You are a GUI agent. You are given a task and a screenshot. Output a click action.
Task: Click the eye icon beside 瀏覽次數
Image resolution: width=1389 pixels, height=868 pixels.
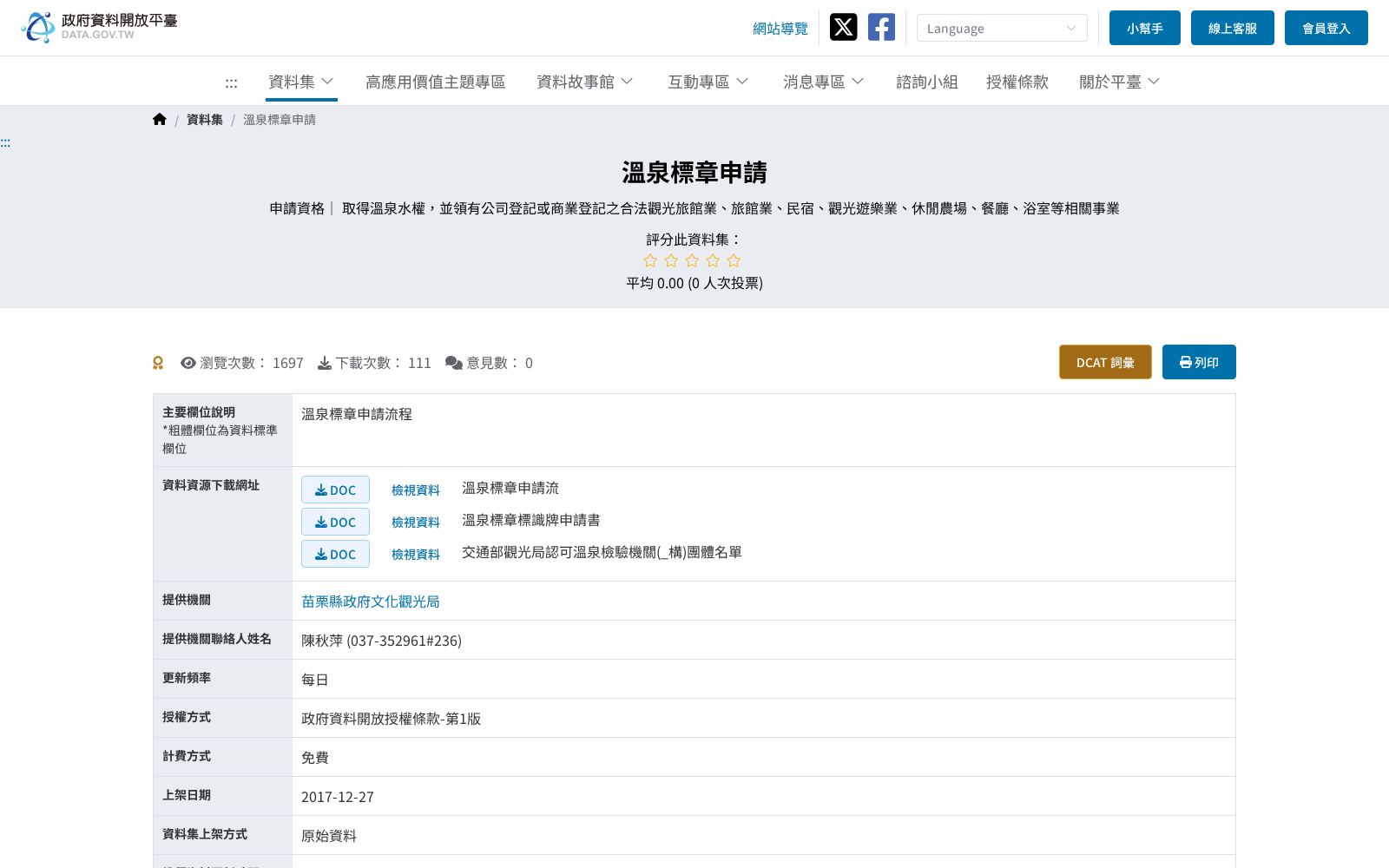(x=188, y=363)
